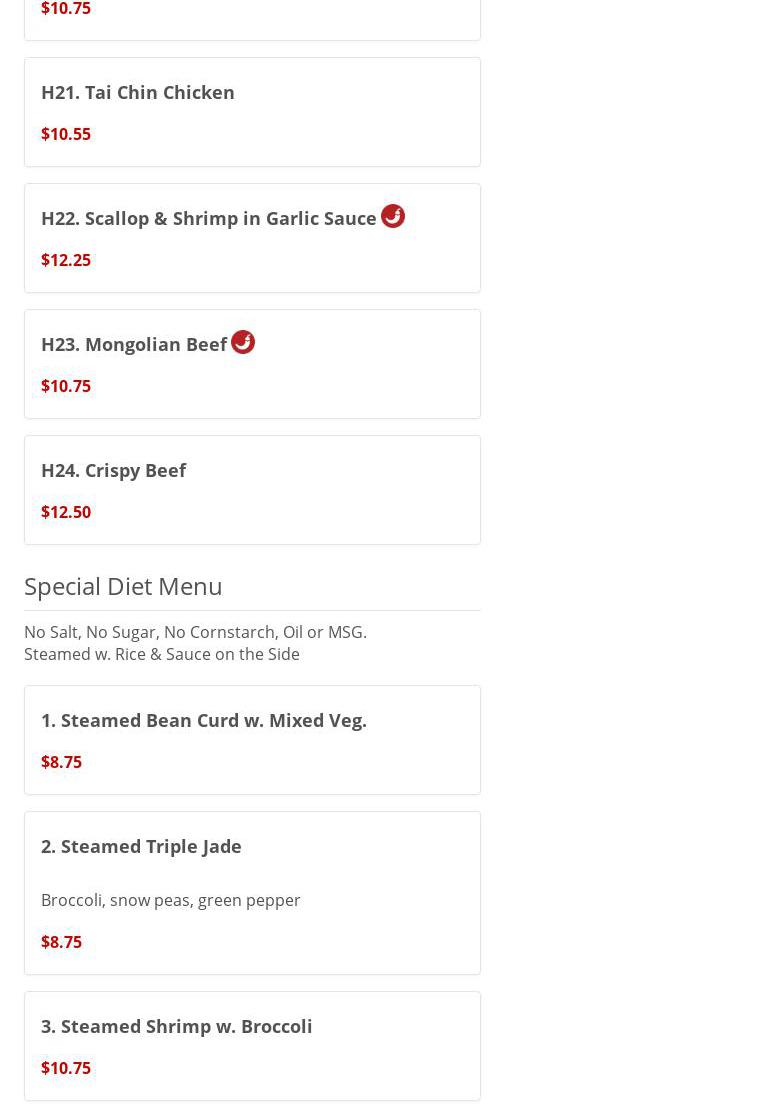Open the 2. Steamed Triple Jade item

click(141, 846)
